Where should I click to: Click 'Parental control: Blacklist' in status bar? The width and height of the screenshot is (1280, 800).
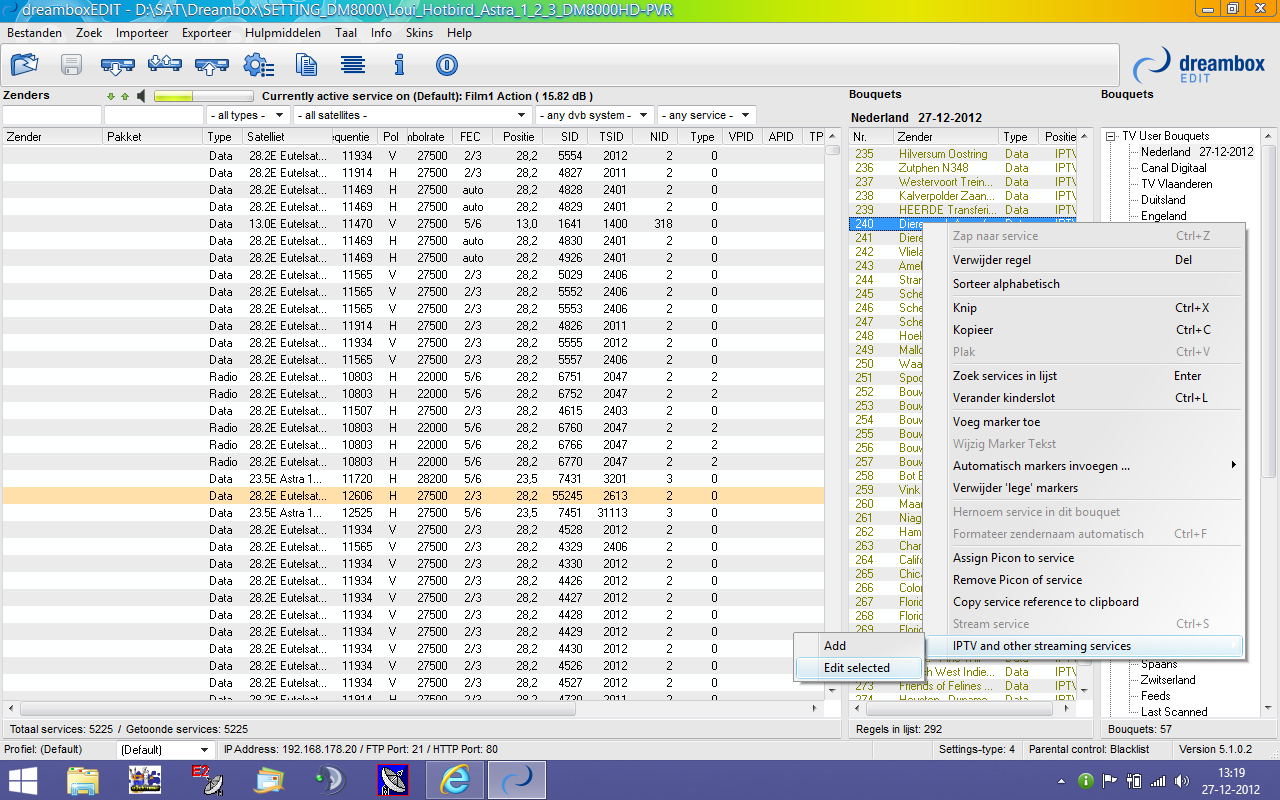[x=1088, y=749]
